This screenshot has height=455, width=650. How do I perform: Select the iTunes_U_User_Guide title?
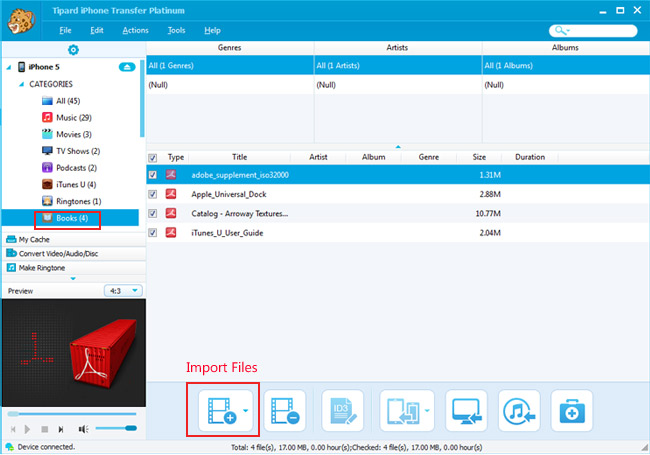(227, 233)
